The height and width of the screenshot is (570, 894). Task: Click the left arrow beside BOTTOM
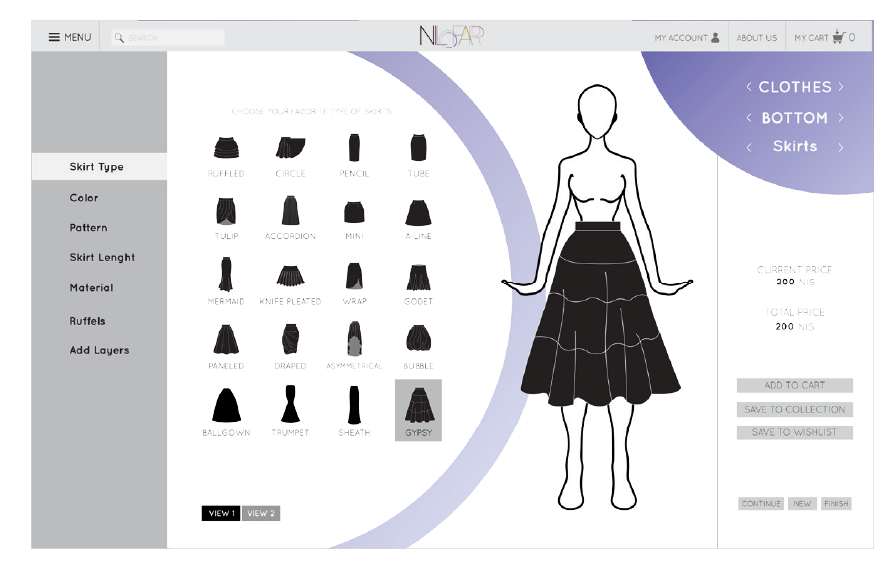(x=749, y=118)
